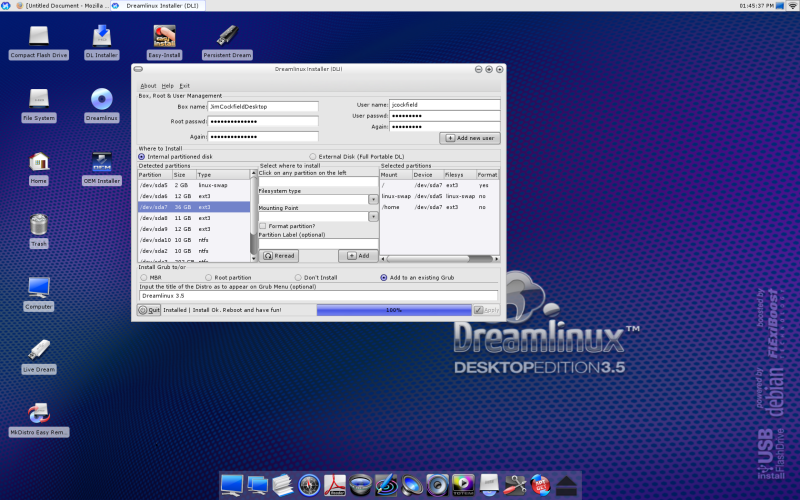Screen dimensions: 800x500
Task: Click the 100% install progress bar
Action: [x=394, y=310]
